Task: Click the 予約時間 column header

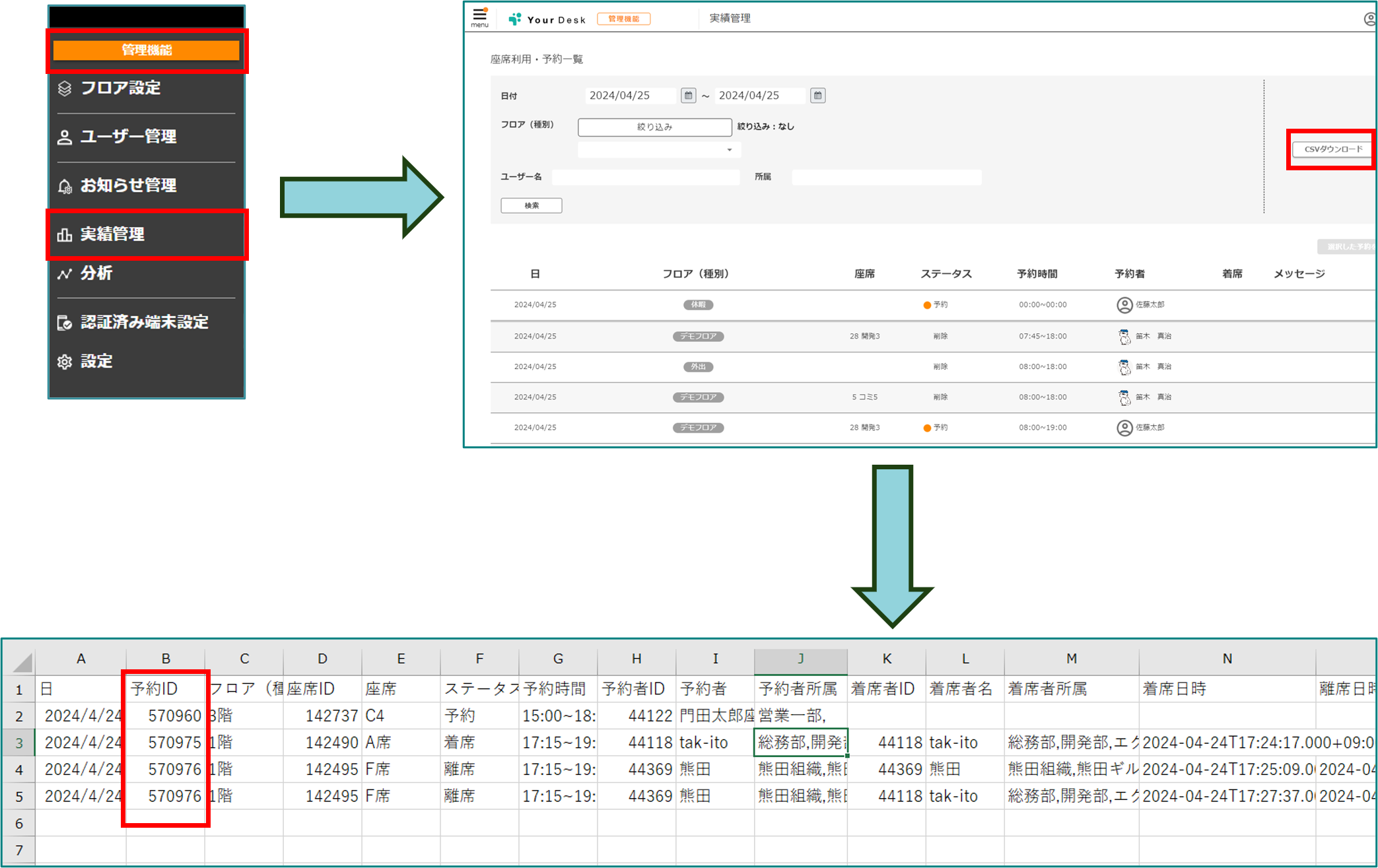Action: [x=1037, y=274]
